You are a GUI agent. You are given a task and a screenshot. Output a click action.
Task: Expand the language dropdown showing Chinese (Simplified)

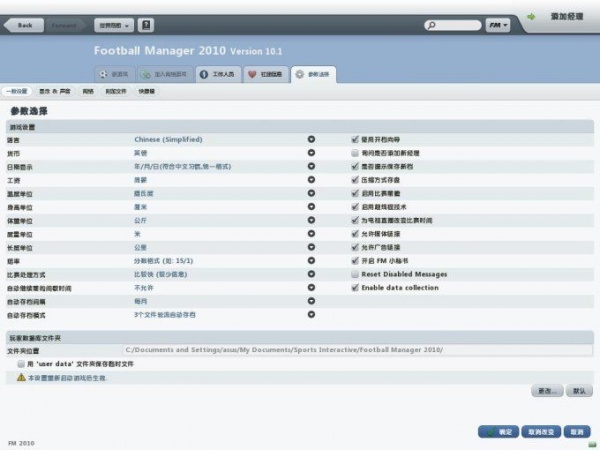311,140
